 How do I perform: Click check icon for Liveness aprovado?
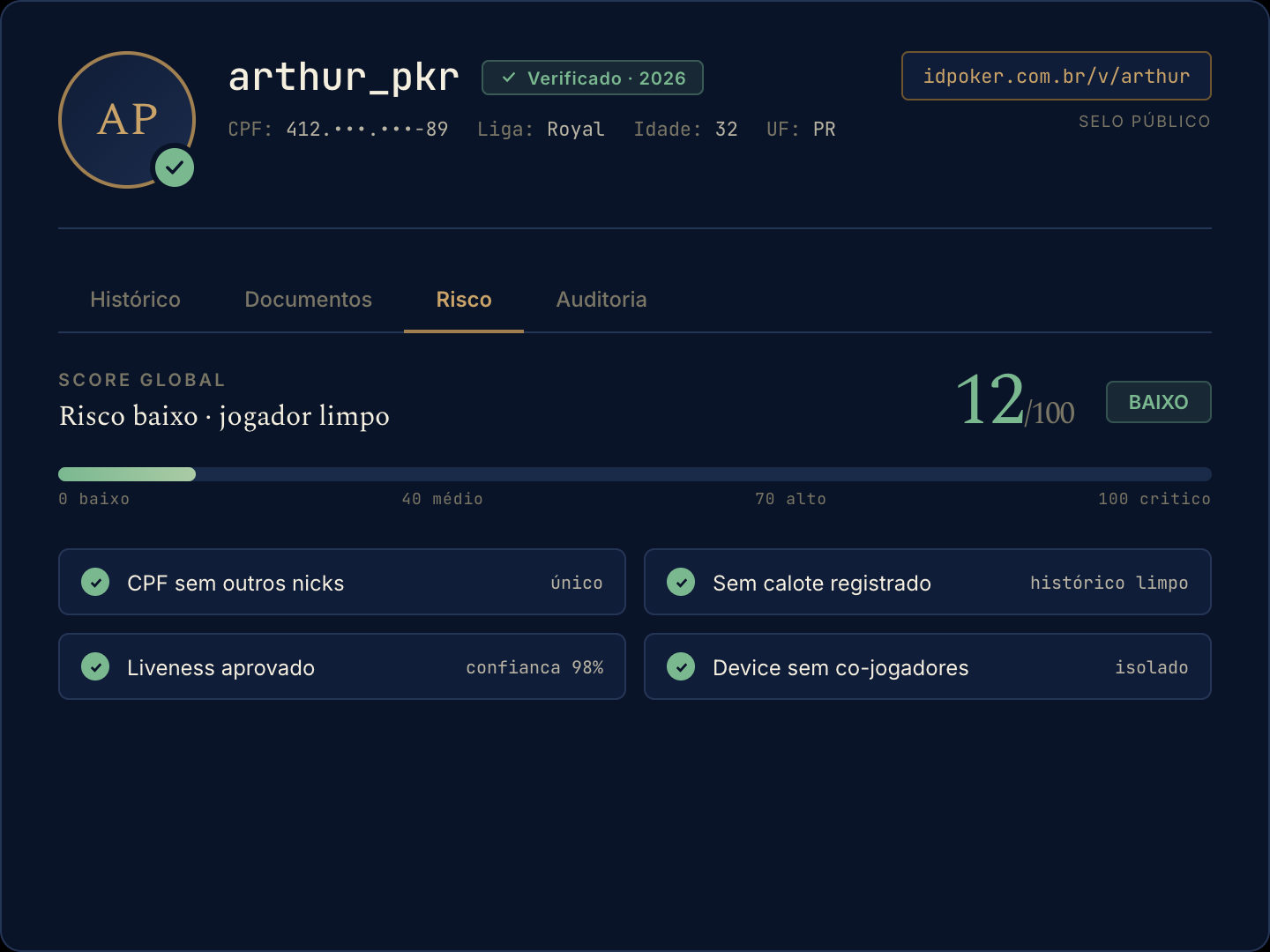click(x=95, y=666)
